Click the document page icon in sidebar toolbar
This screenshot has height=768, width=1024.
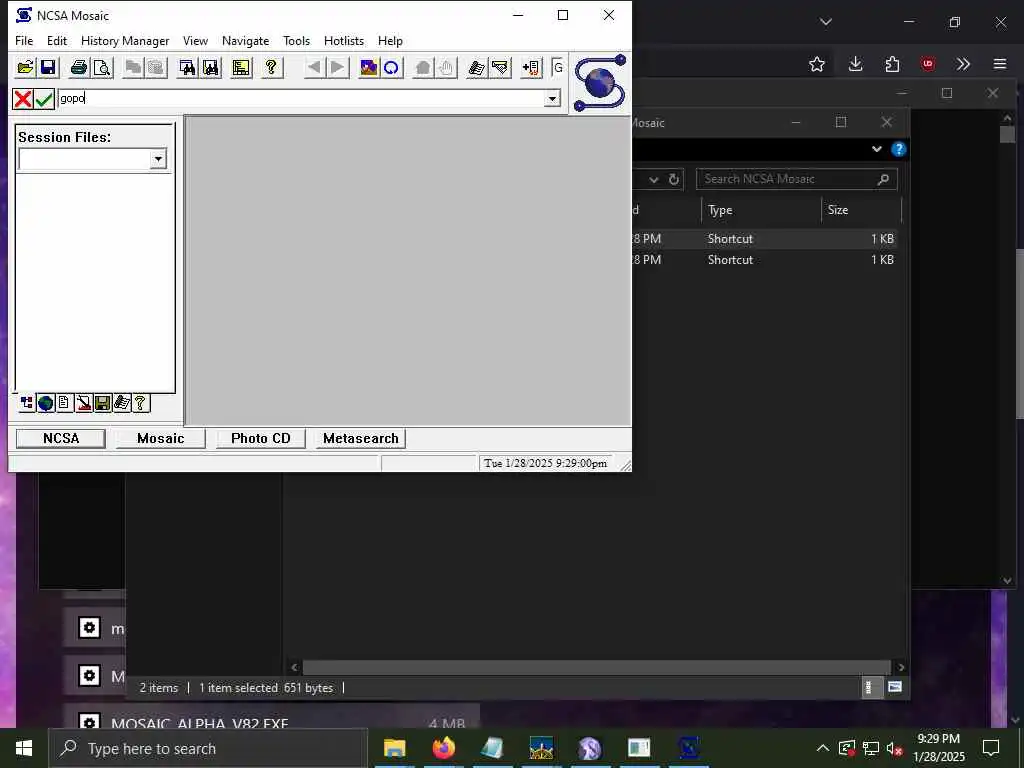point(64,403)
